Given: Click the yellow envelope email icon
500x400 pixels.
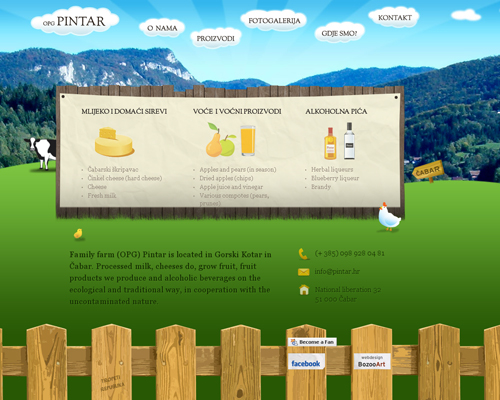Looking at the screenshot, I should pyautogui.click(x=303, y=272).
